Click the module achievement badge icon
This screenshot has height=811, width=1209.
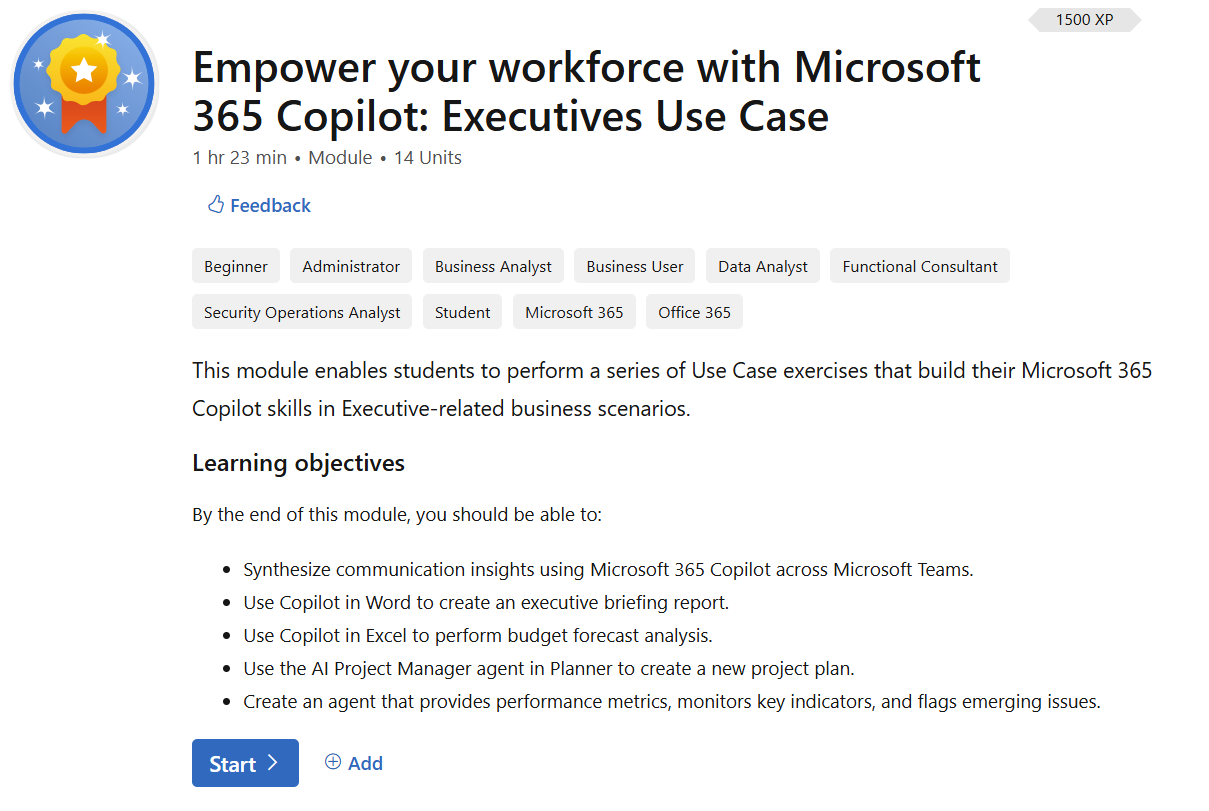pyautogui.click(x=84, y=84)
